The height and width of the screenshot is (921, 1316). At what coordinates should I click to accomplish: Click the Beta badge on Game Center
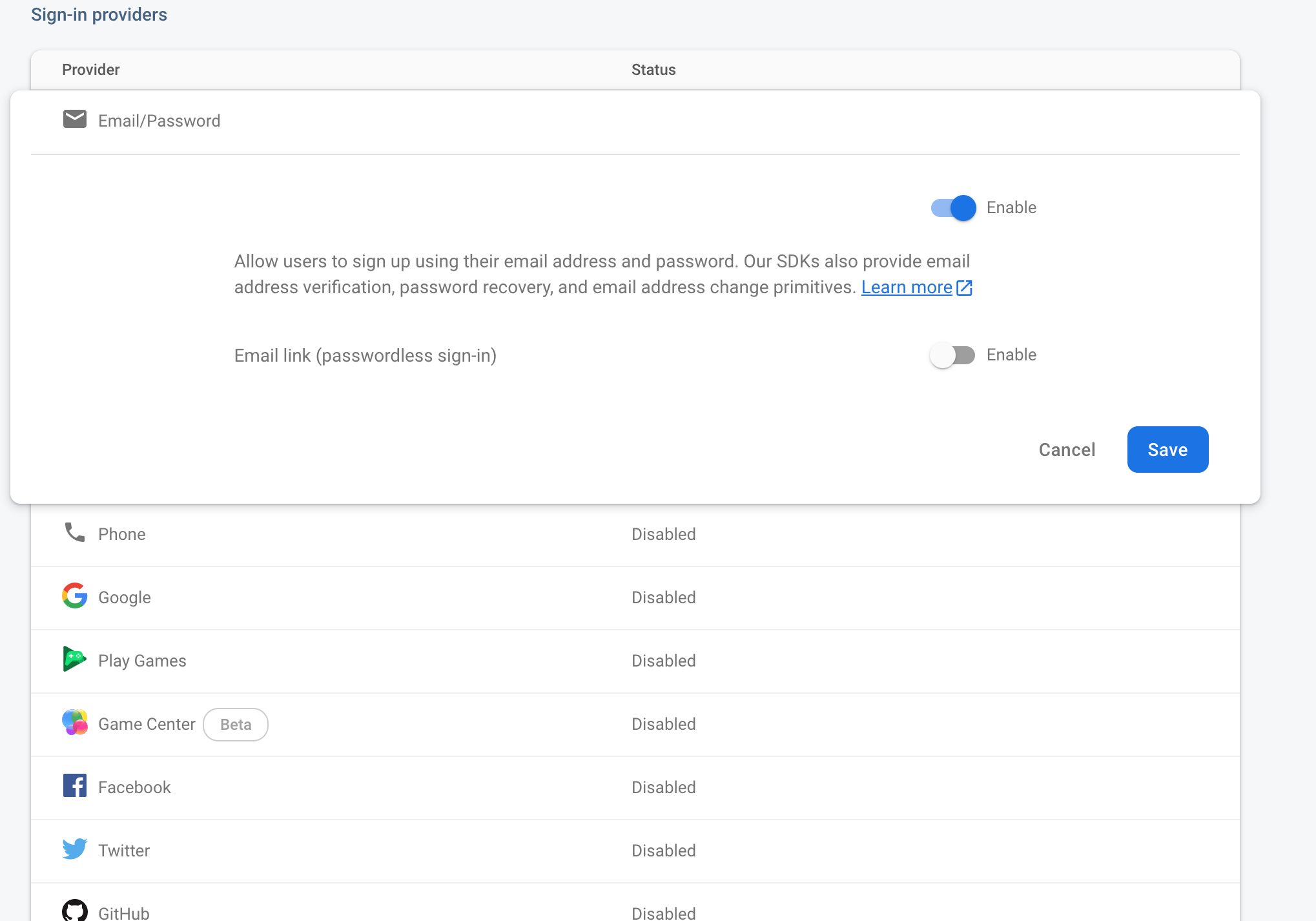point(236,725)
